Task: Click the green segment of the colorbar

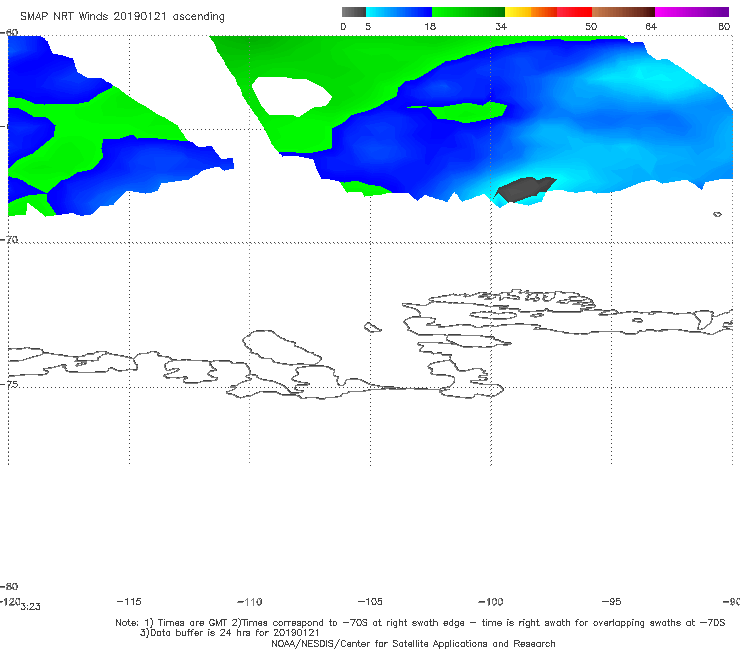Action: point(468,12)
